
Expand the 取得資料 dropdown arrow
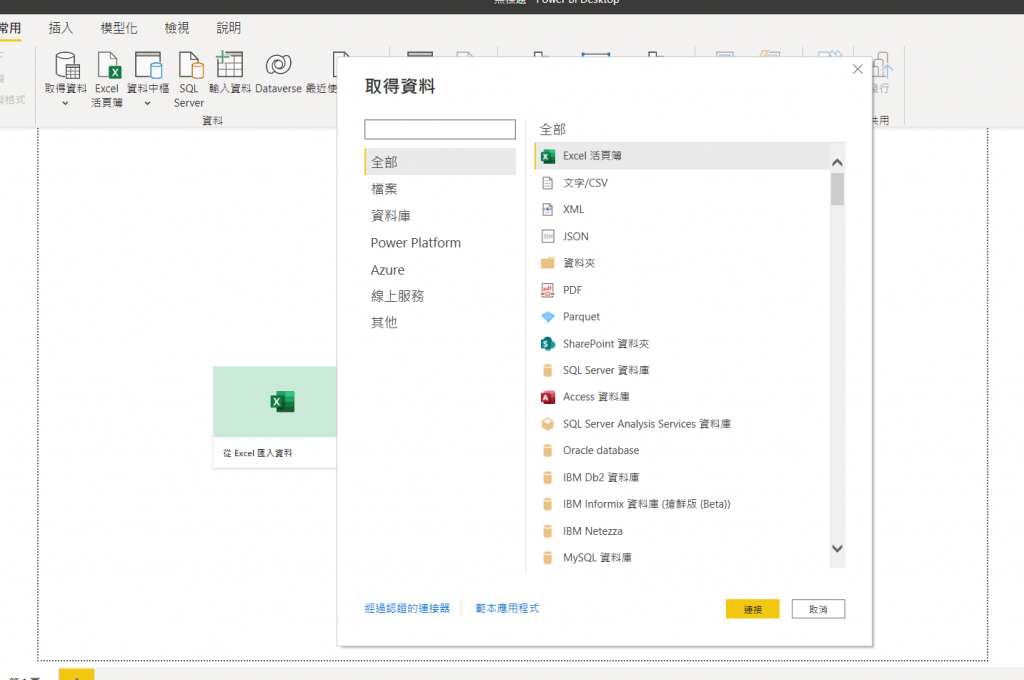(65, 103)
